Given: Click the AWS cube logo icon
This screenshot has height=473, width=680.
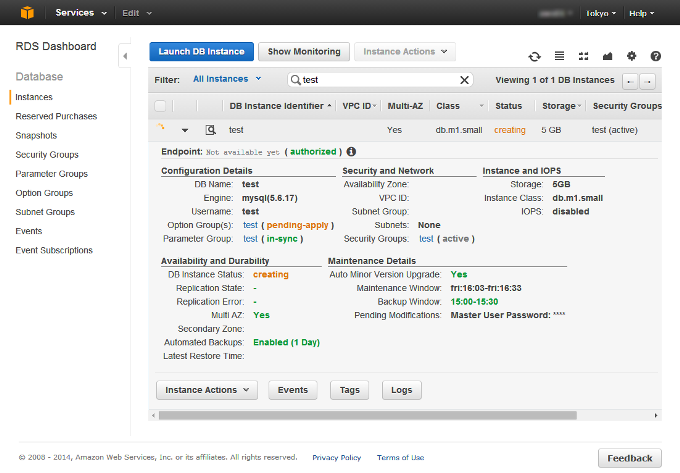Looking at the screenshot, I should 27,13.
